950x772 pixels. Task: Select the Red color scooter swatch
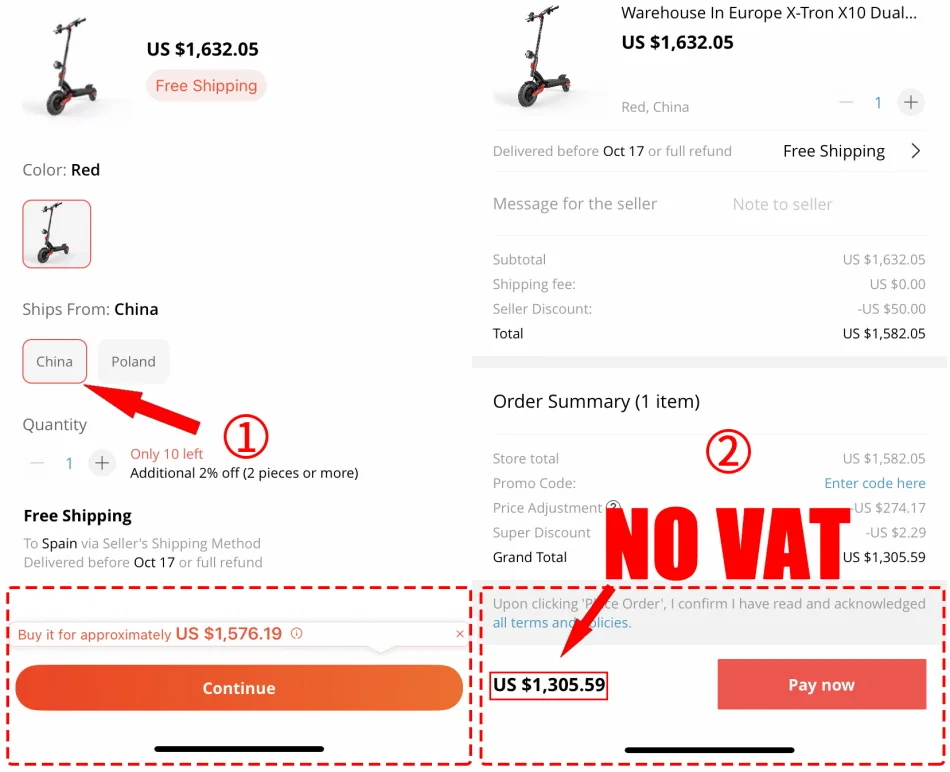tap(57, 234)
